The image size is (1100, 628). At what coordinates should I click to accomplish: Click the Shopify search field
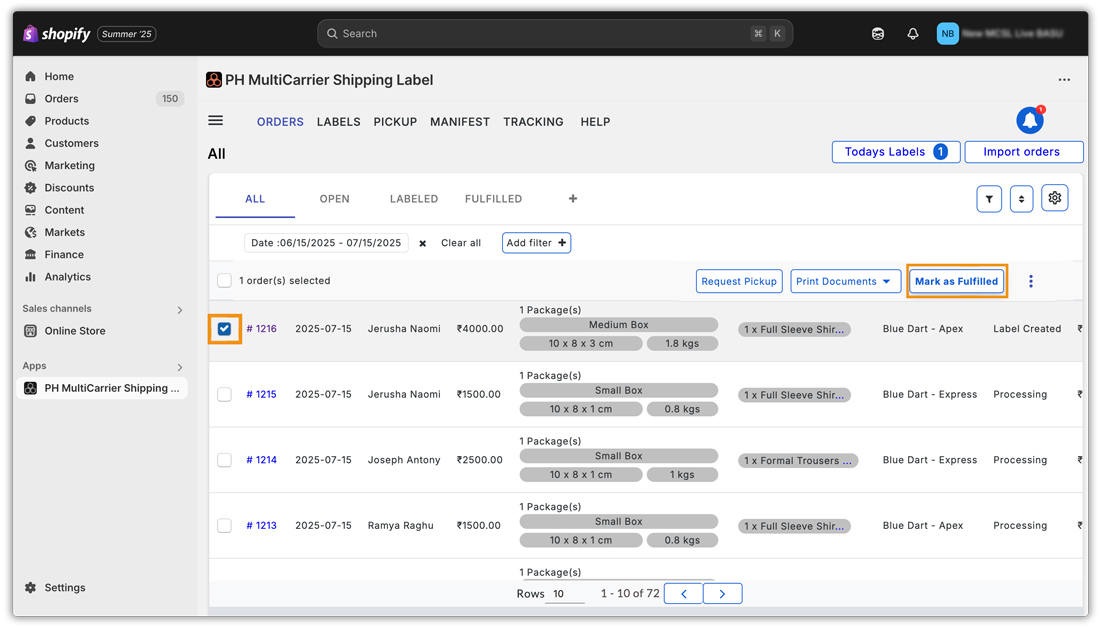click(x=555, y=34)
